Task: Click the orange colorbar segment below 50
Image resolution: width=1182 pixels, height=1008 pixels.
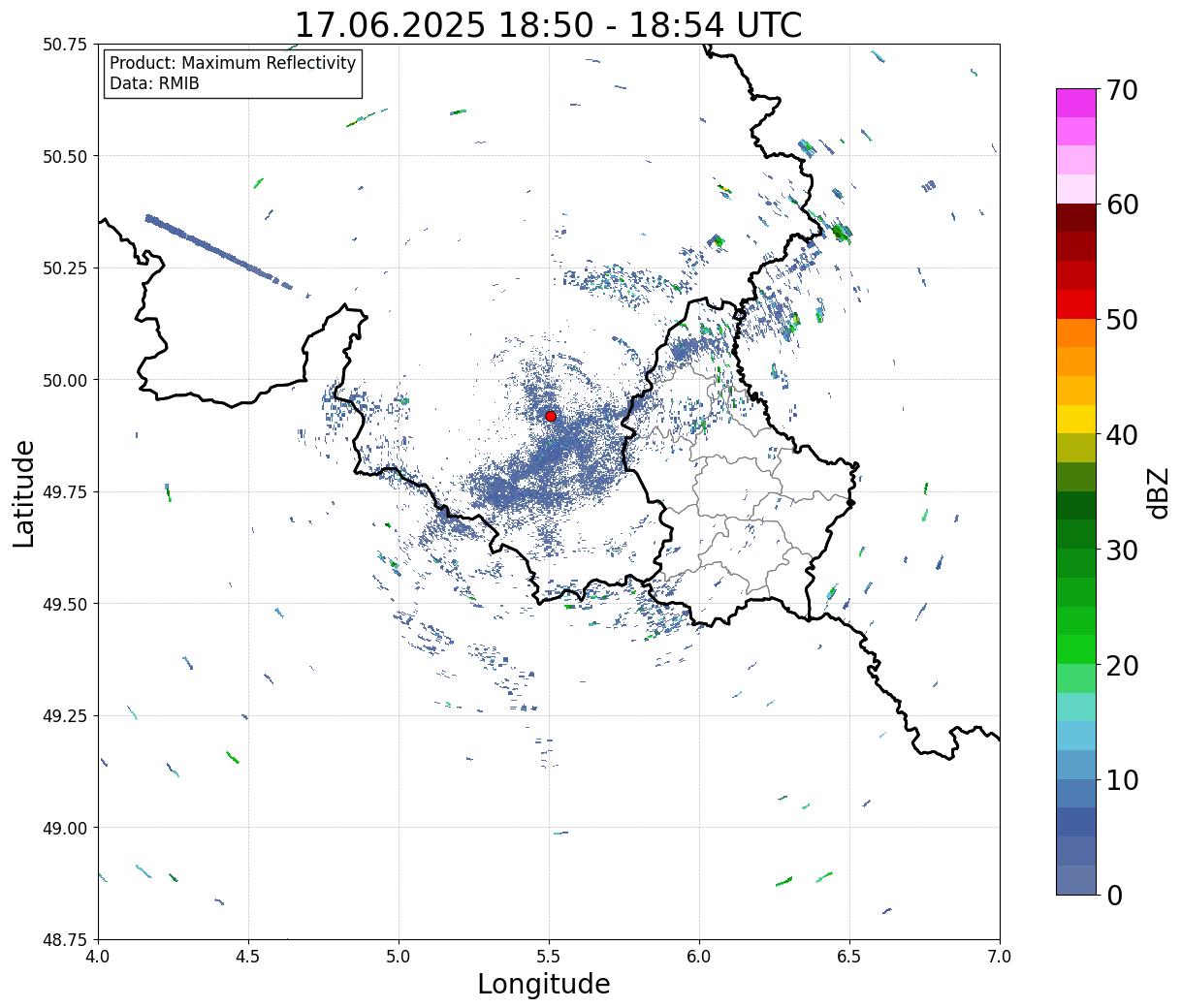Action: 1075,332
